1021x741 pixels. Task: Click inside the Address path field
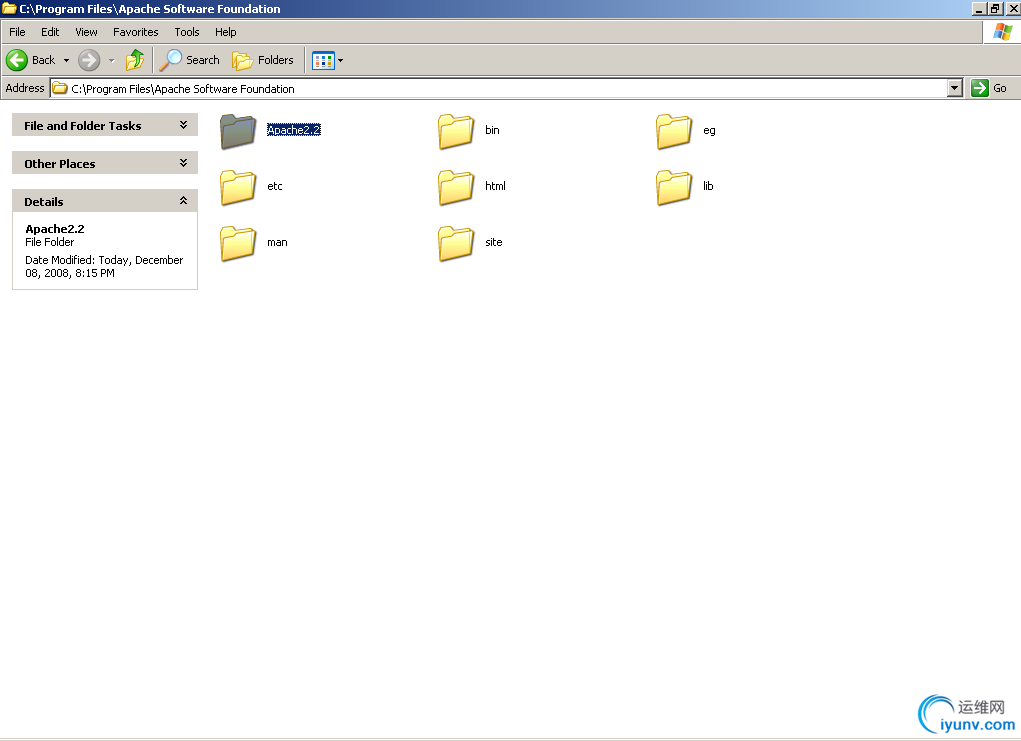[x=500, y=89]
